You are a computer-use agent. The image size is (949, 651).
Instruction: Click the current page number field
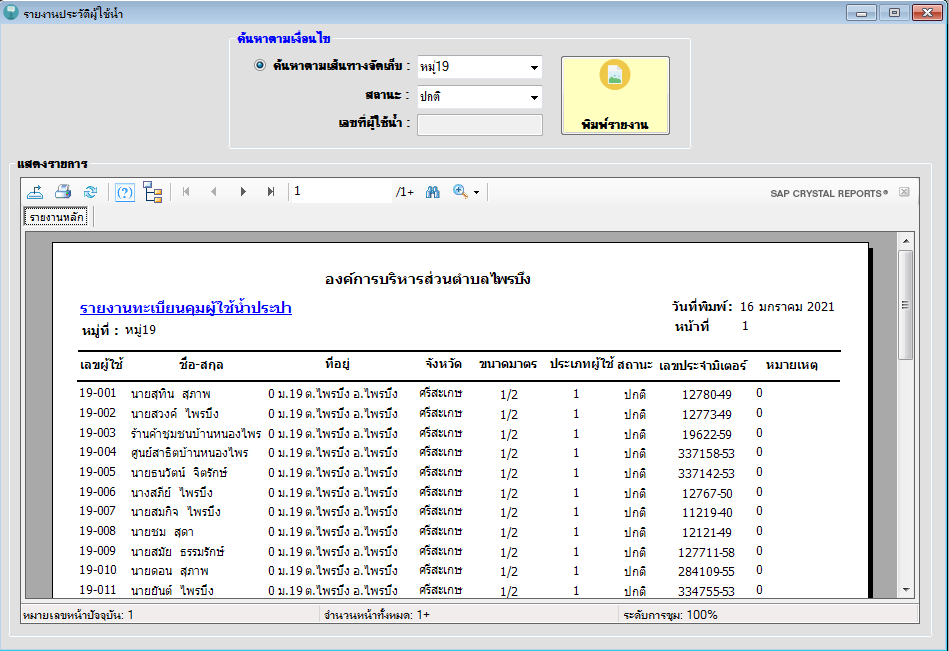340,192
